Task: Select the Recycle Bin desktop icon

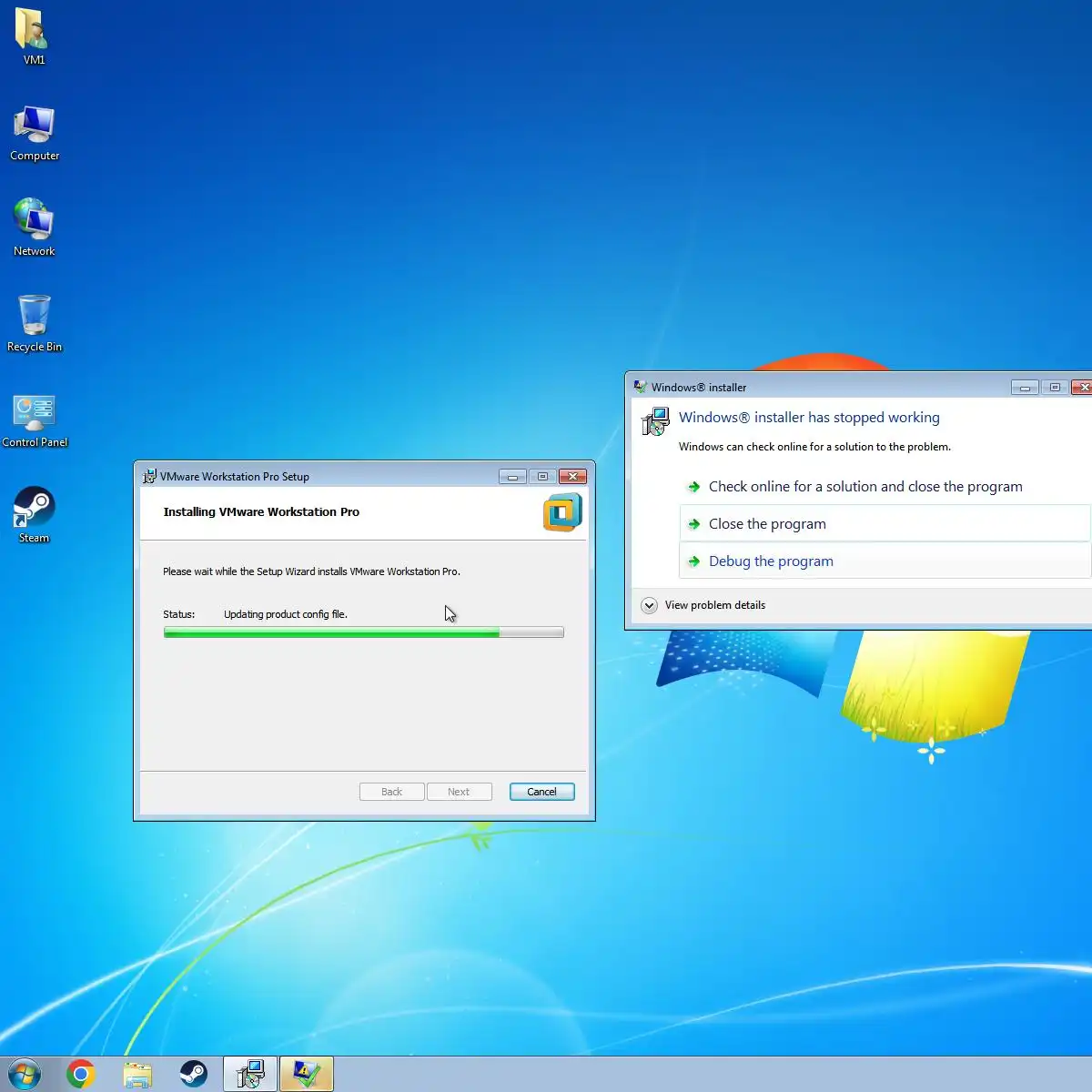Action: tap(35, 323)
